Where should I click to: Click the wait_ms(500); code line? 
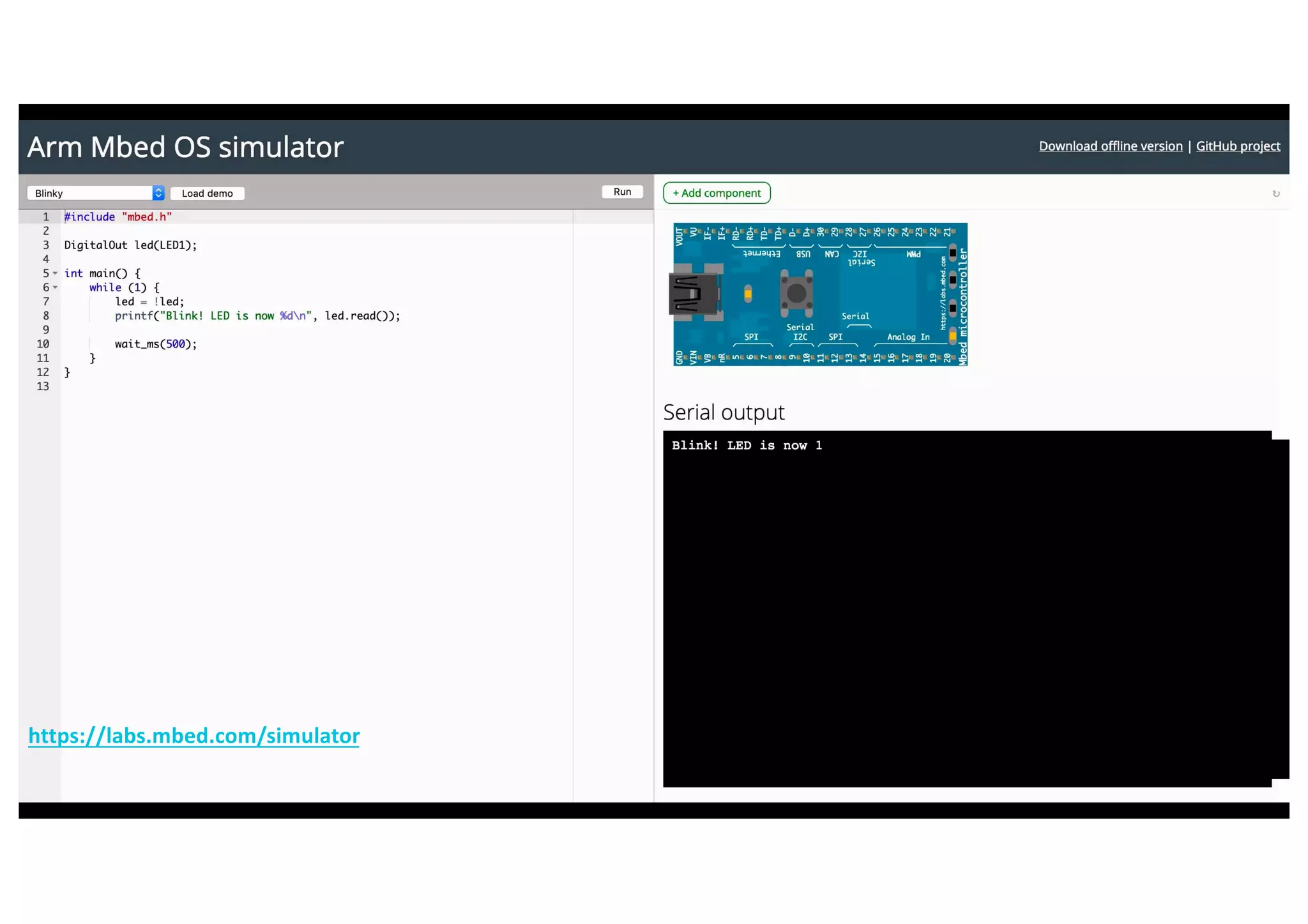[156, 344]
